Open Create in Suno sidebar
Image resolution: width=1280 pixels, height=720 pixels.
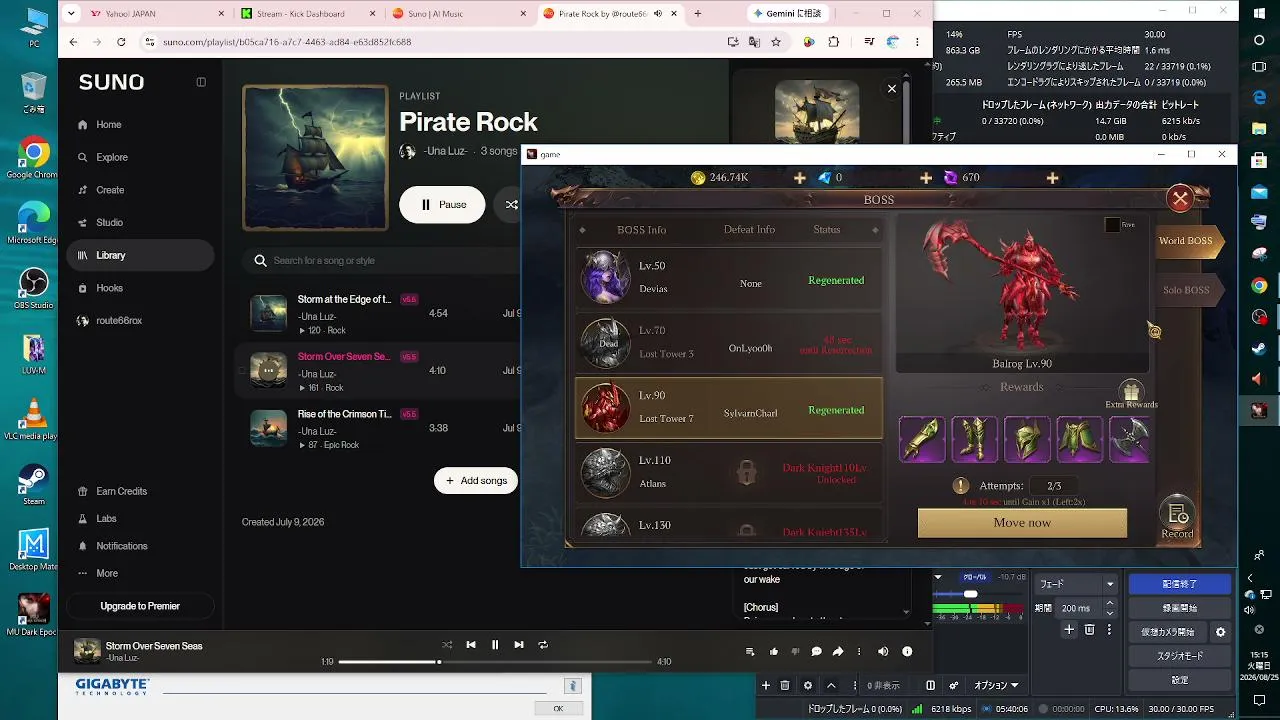coord(140,190)
